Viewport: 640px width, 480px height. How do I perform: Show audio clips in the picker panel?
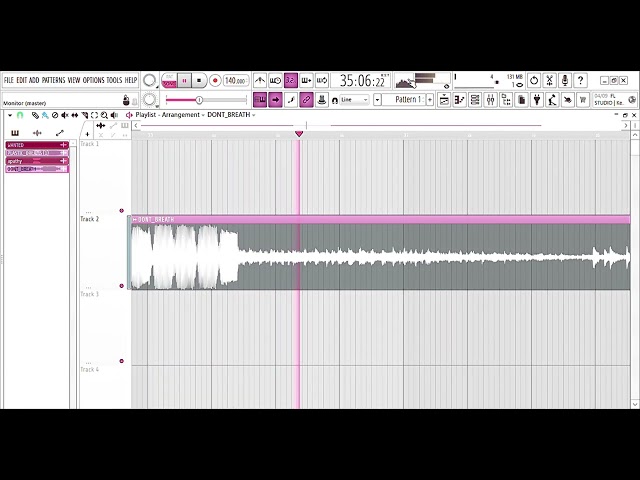pyautogui.click(x=37, y=133)
